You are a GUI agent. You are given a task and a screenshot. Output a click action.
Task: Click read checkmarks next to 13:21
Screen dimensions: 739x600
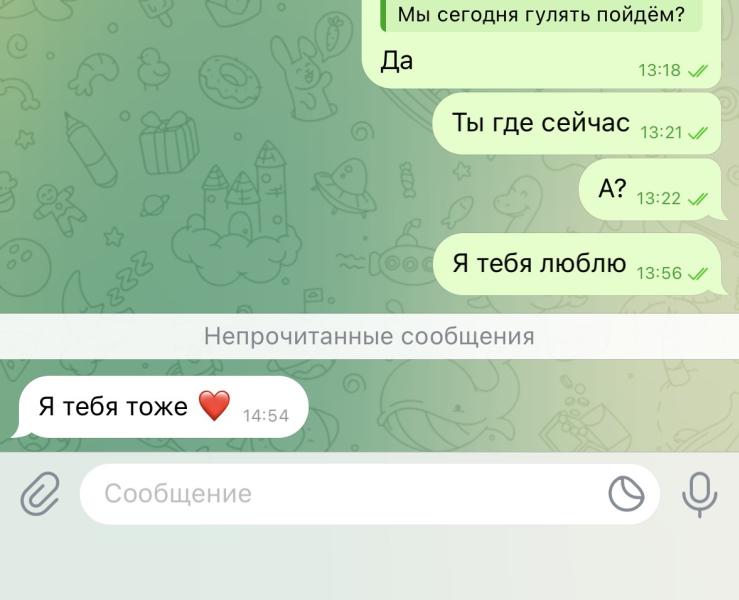[698, 133]
